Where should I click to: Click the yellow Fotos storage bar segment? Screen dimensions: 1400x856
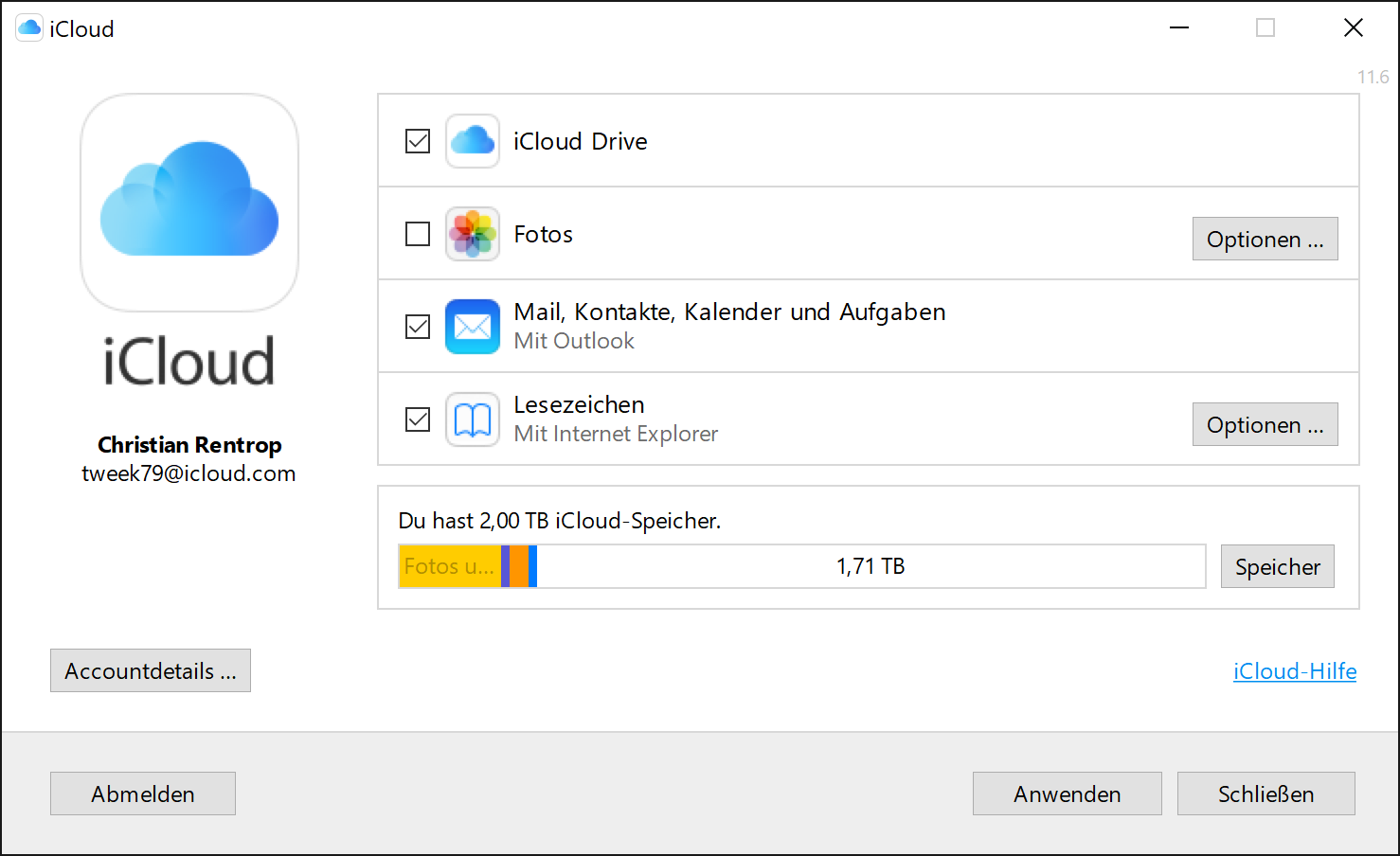tap(450, 566)
